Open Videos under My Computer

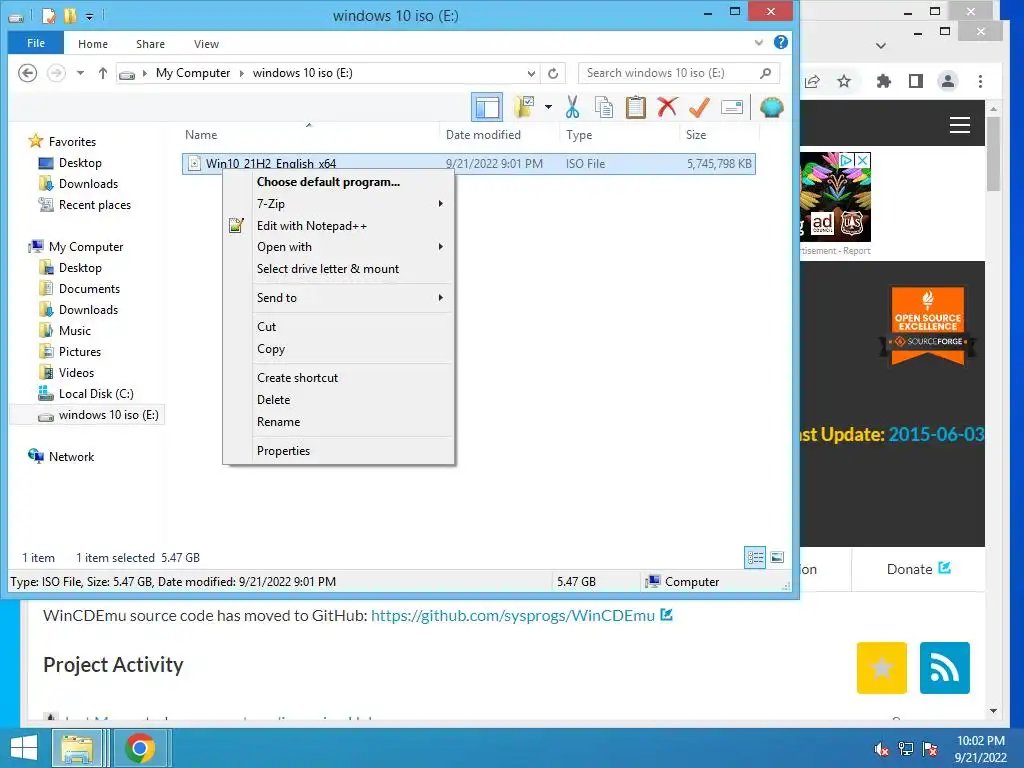(x=67, y=373)
